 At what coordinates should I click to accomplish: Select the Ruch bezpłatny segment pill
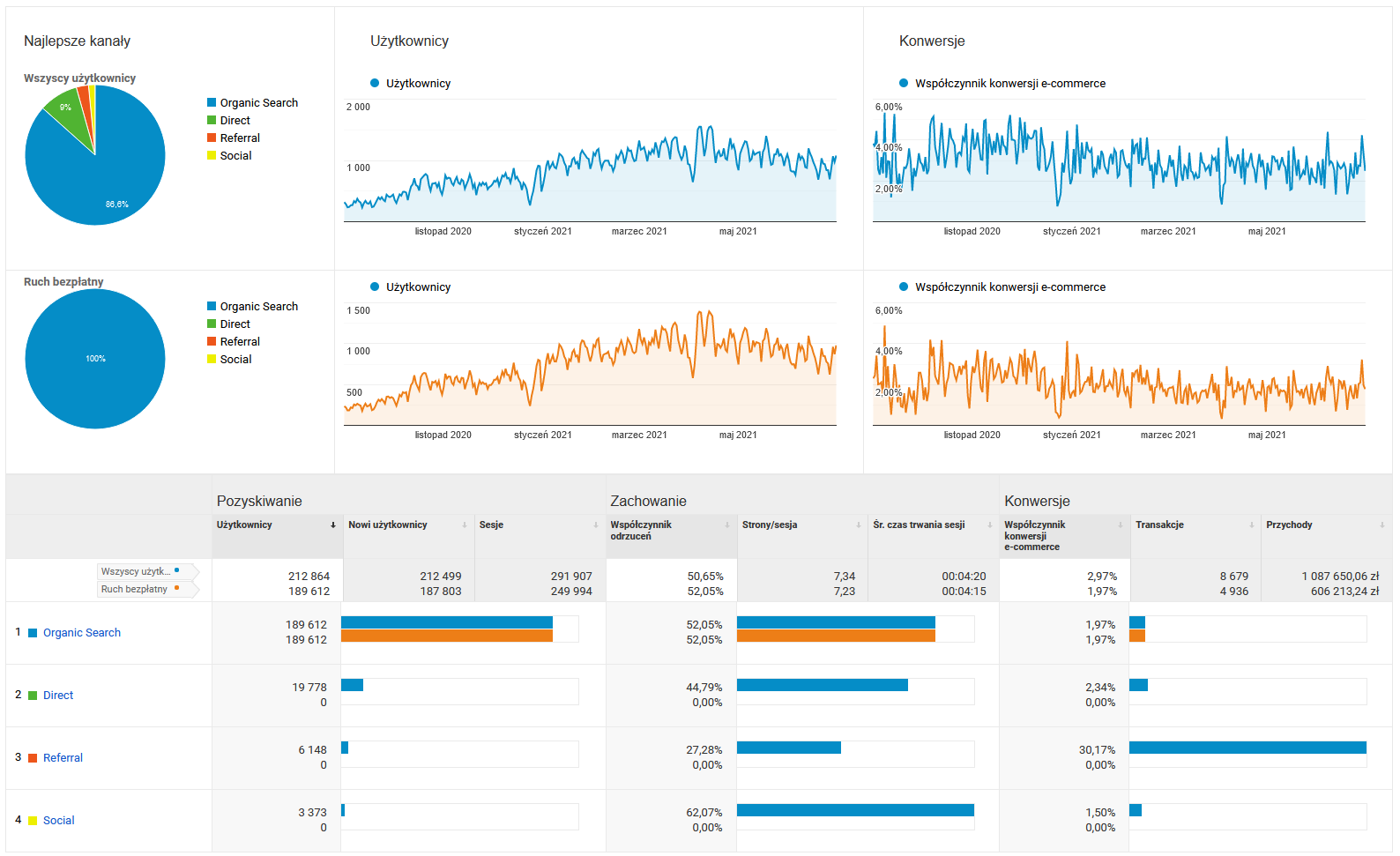pos(147,589)
